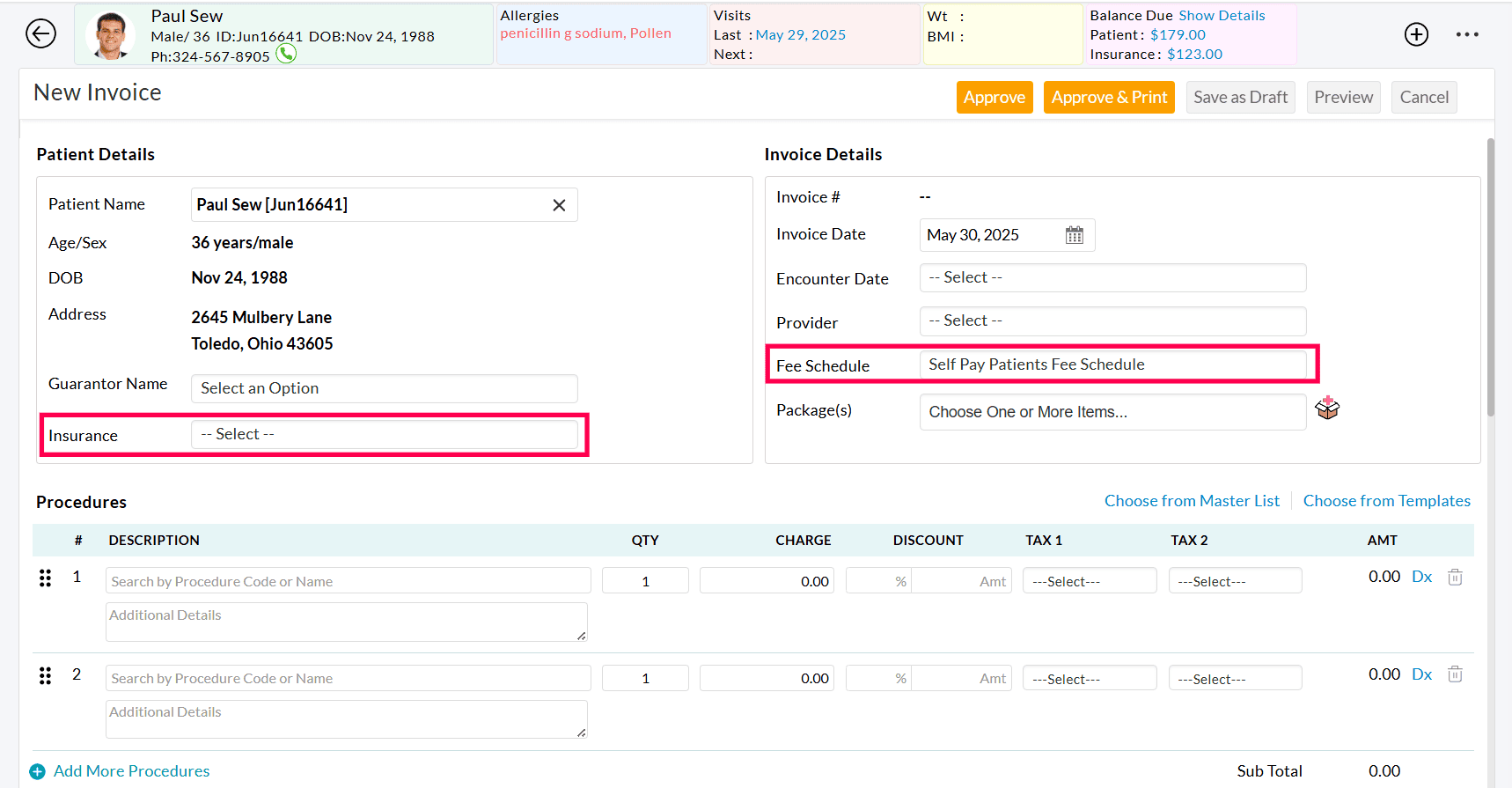Click Dx link for procedure row 1
1512x788 pixels.
(1421, 577)
